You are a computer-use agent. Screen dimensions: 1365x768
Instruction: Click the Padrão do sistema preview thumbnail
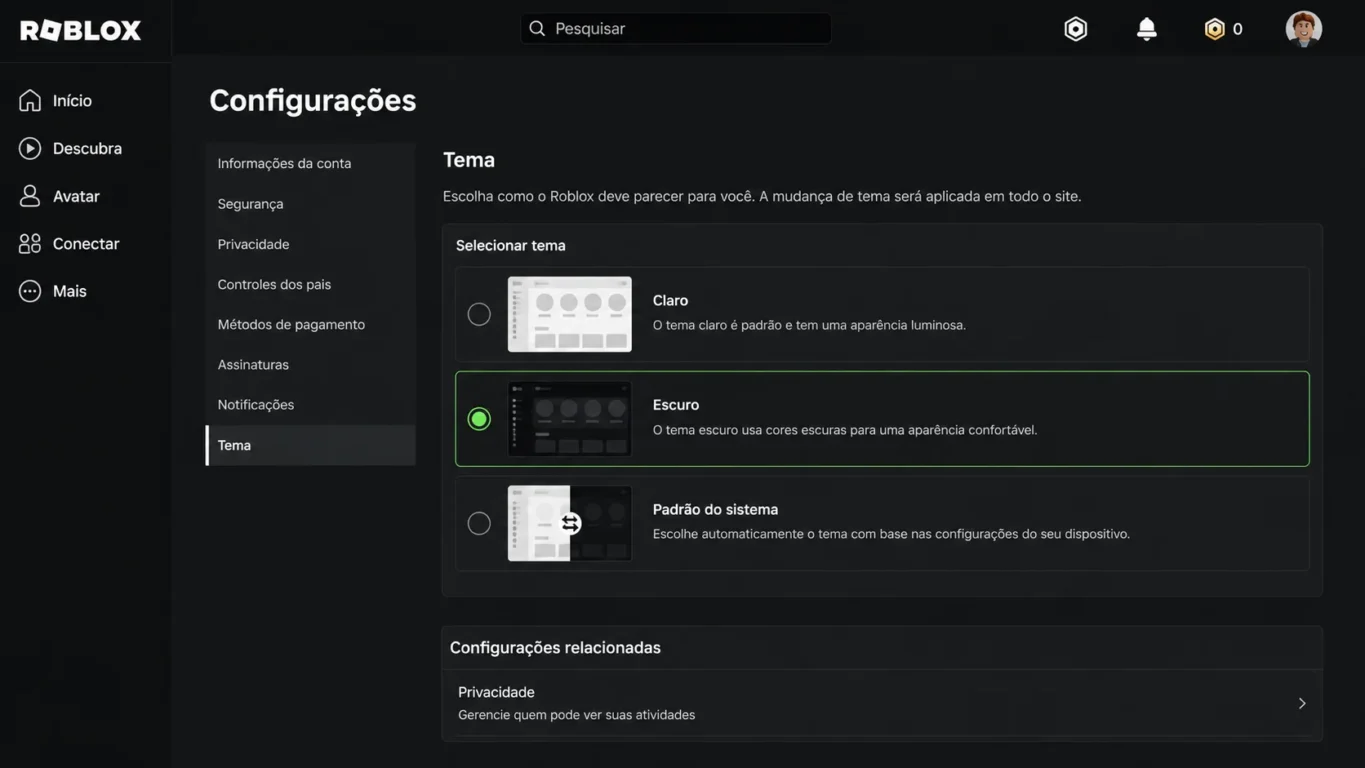point(570,523)
